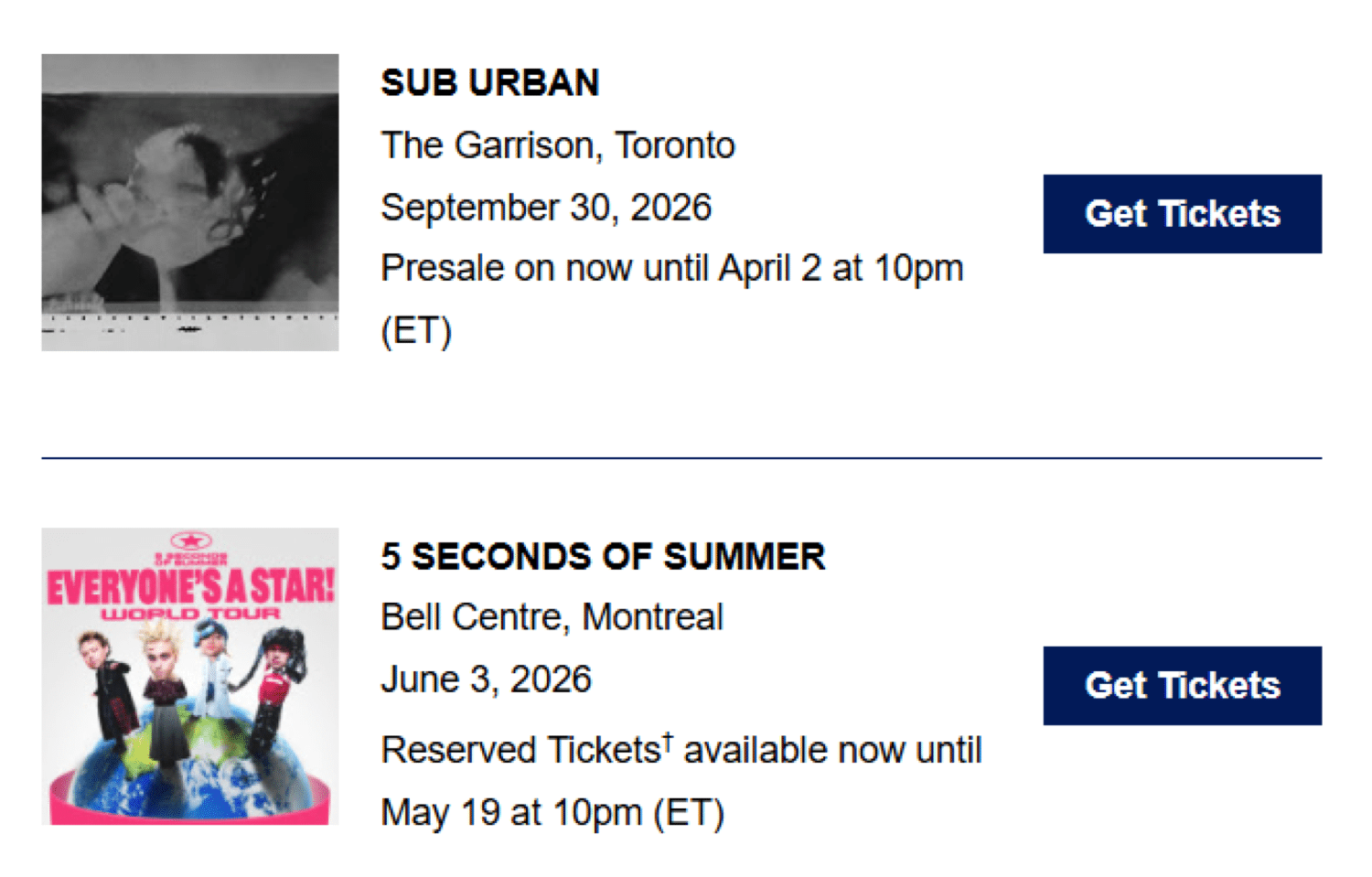
Task: Click the (ET) text under Sub Urban presale
Action: point(416,331)
